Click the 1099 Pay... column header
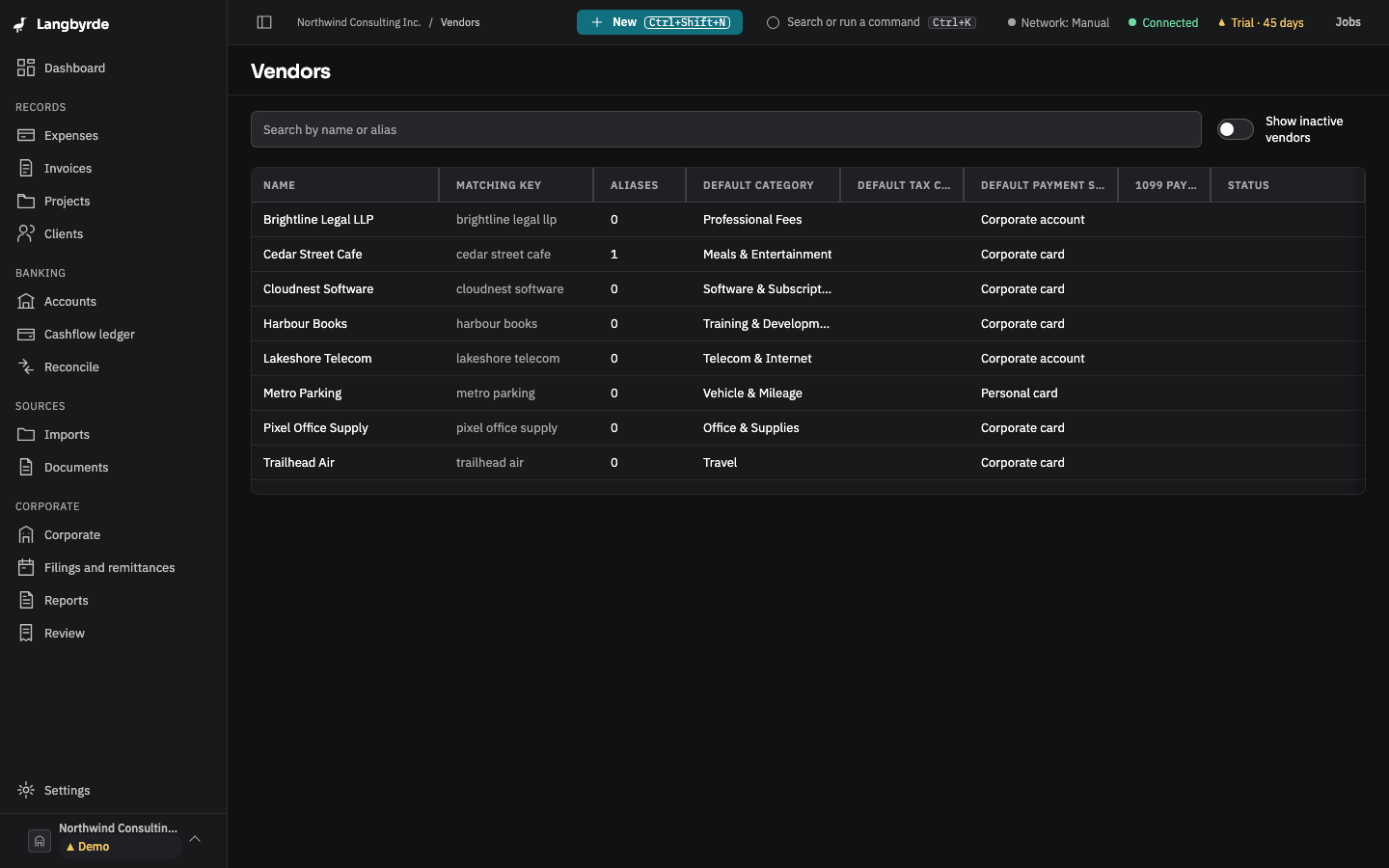 point(1164,185)
